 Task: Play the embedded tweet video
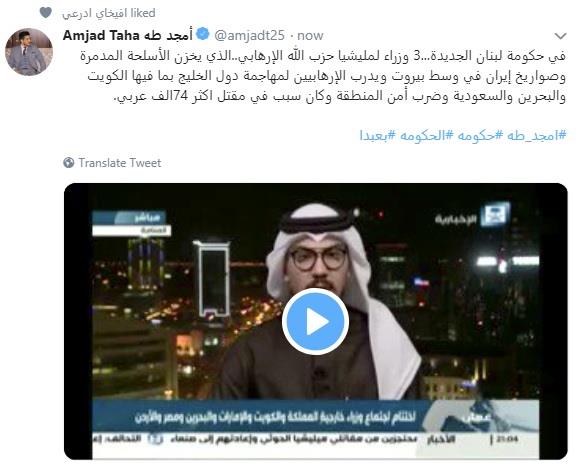pos(315,321)
